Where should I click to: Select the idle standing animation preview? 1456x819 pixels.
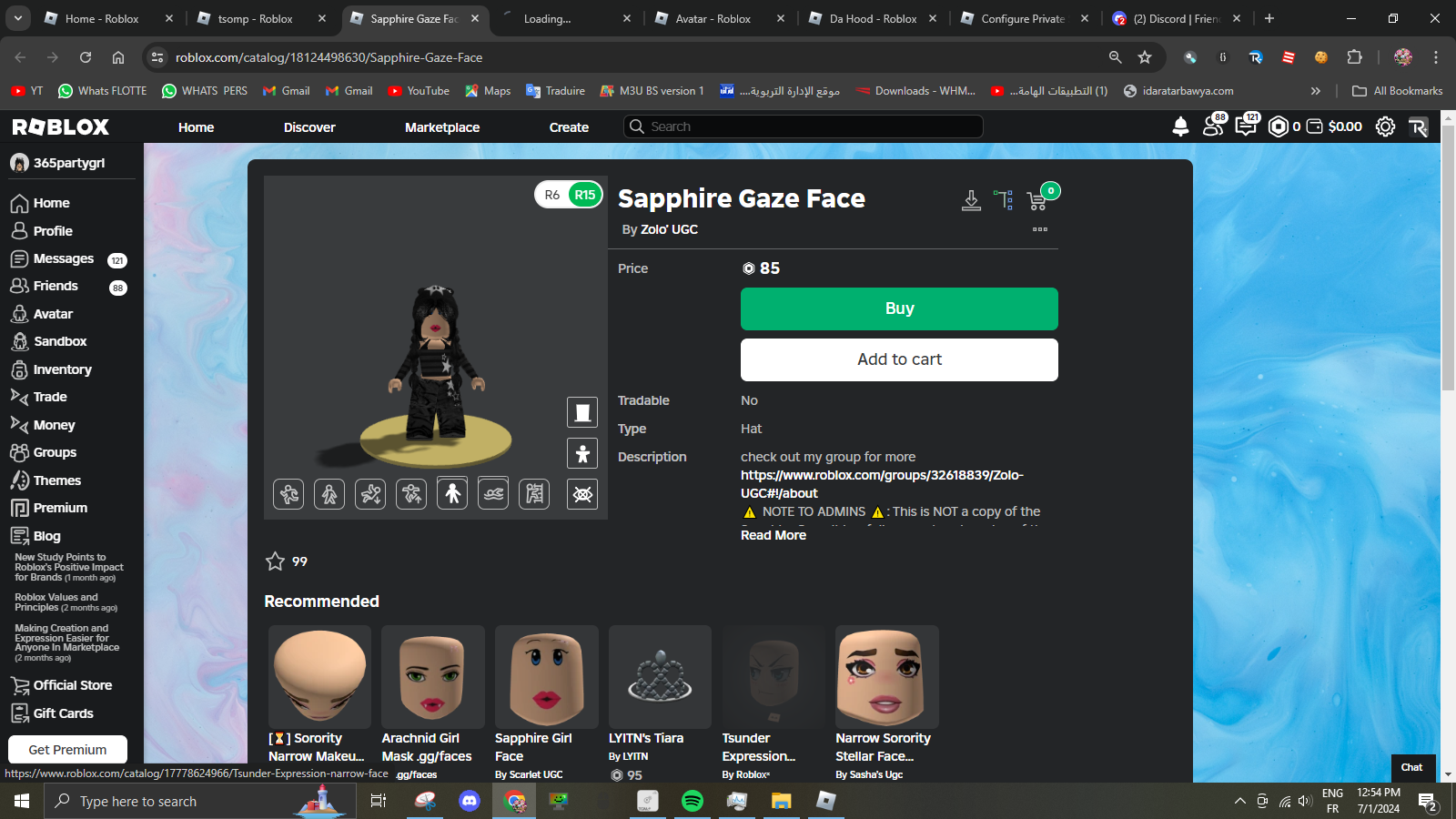[x=452, y=493]
